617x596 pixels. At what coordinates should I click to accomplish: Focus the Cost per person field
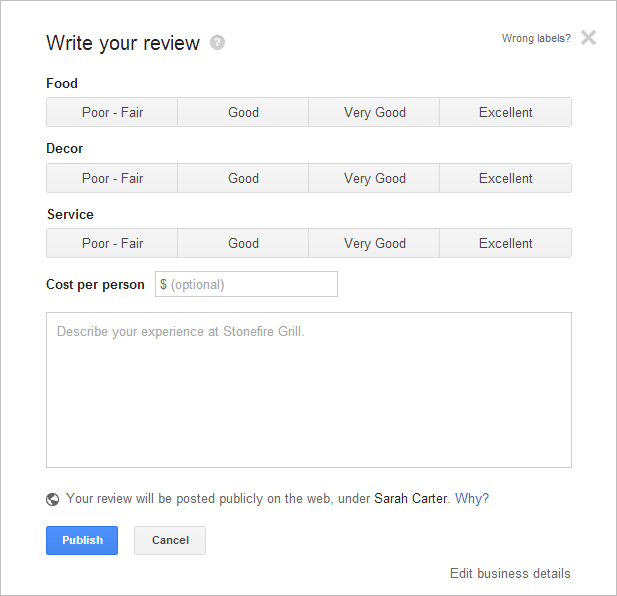point(246,284)
